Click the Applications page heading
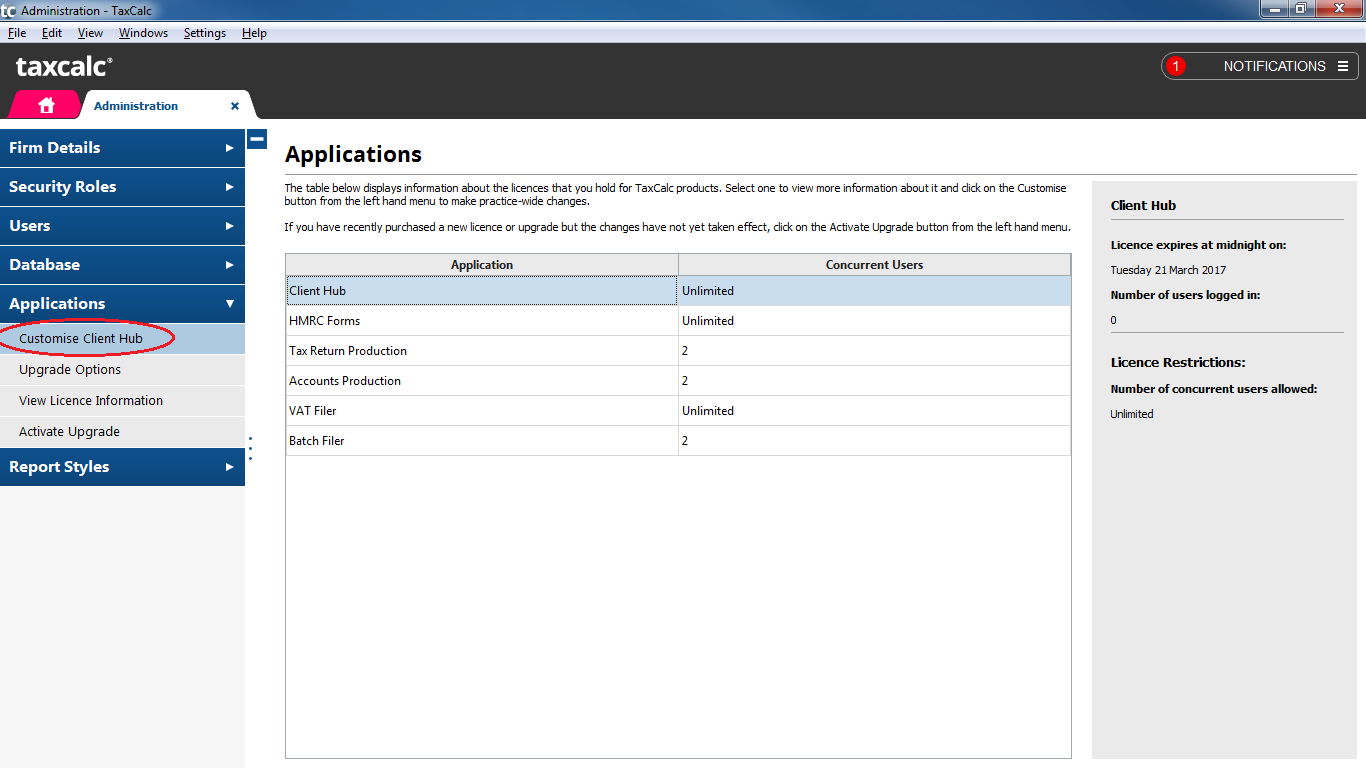 click(353, 154)
